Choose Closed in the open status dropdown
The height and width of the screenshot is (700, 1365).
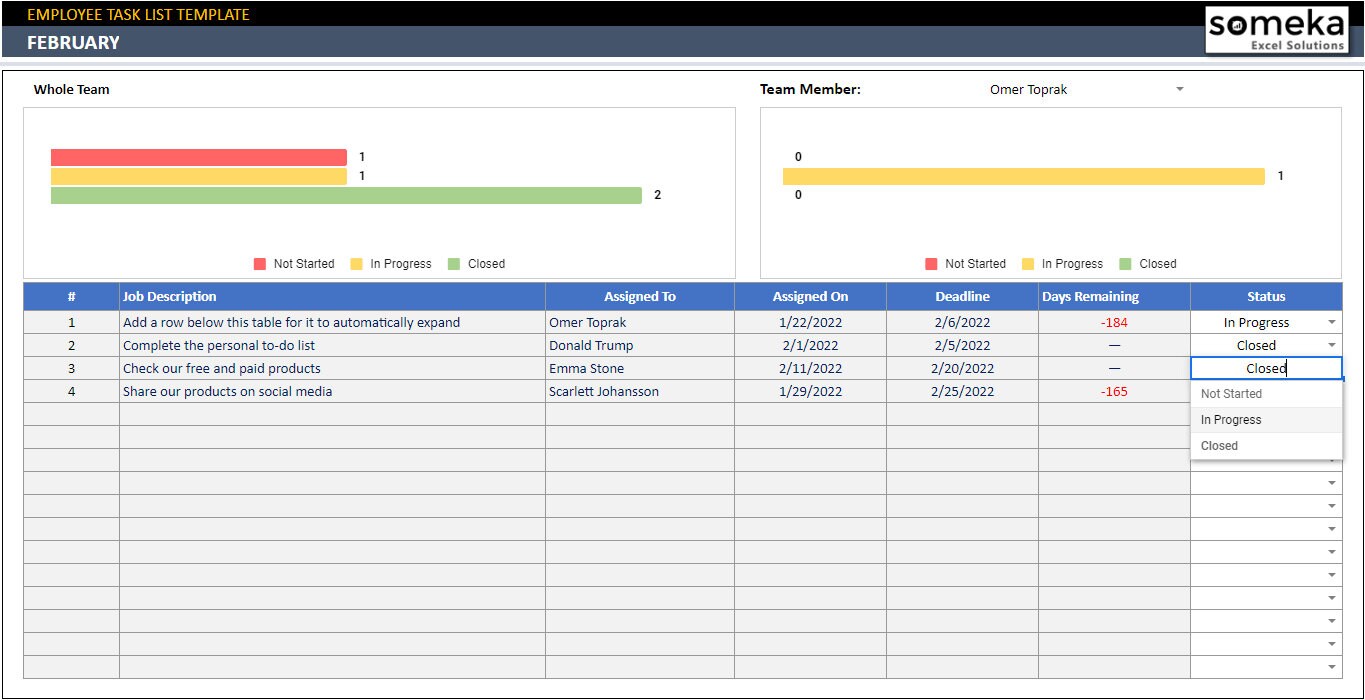pos(1219,445)
